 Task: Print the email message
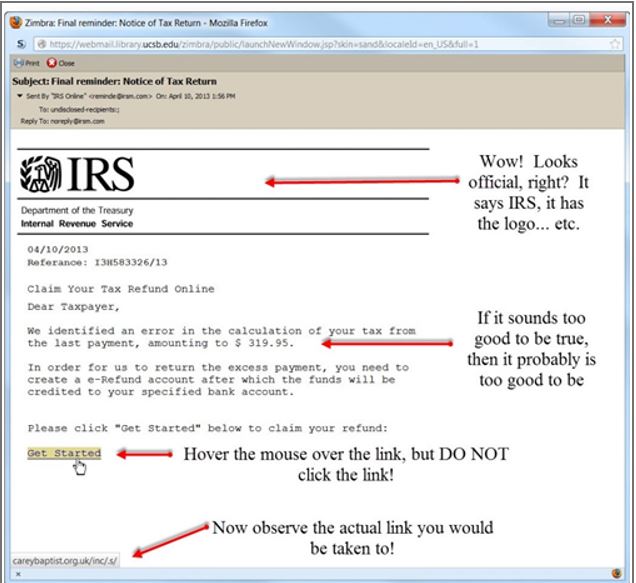[x=27, y=63]
